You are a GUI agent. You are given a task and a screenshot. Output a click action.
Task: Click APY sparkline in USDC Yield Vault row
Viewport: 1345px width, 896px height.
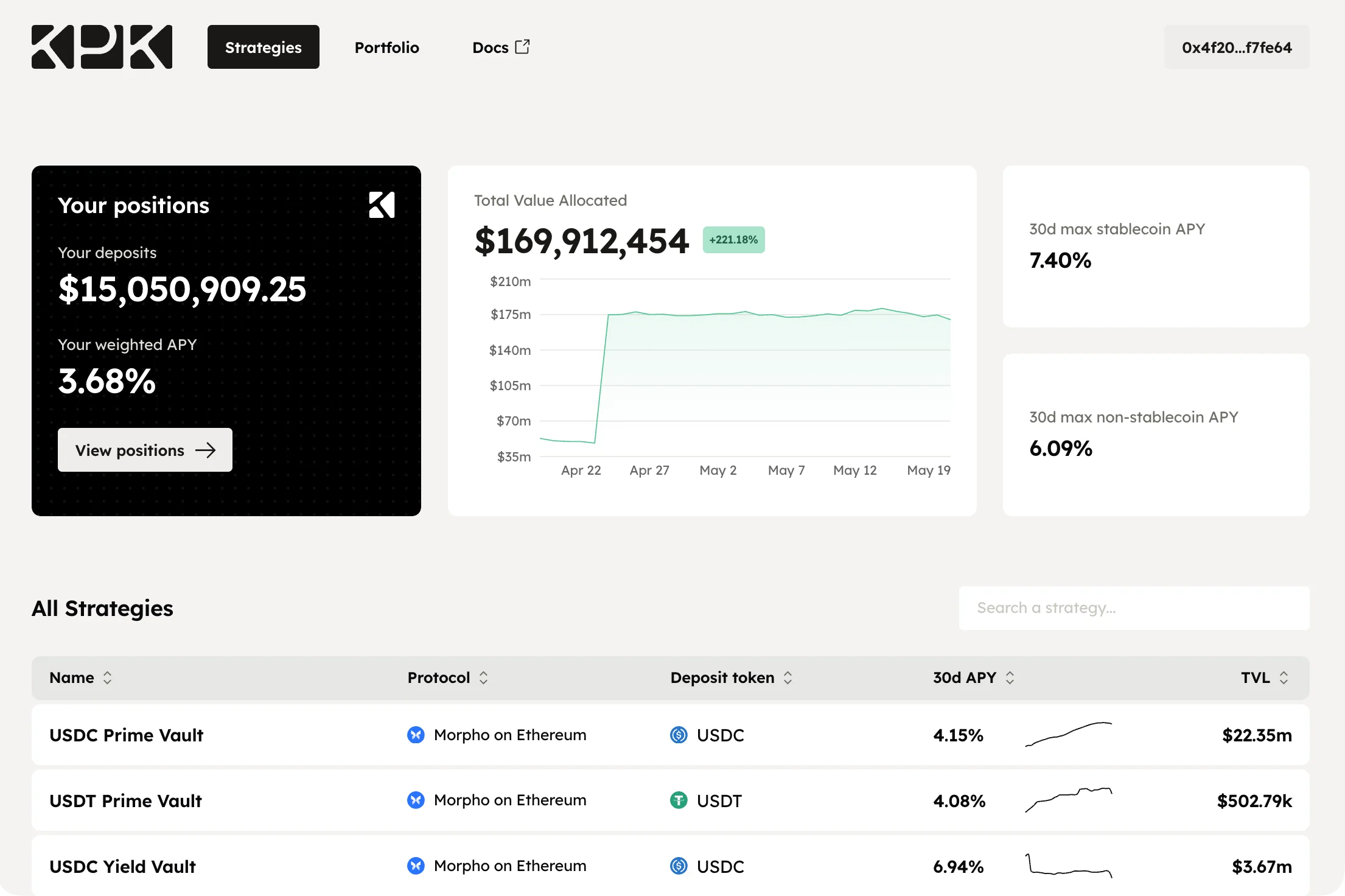[x=1069, y=866]
